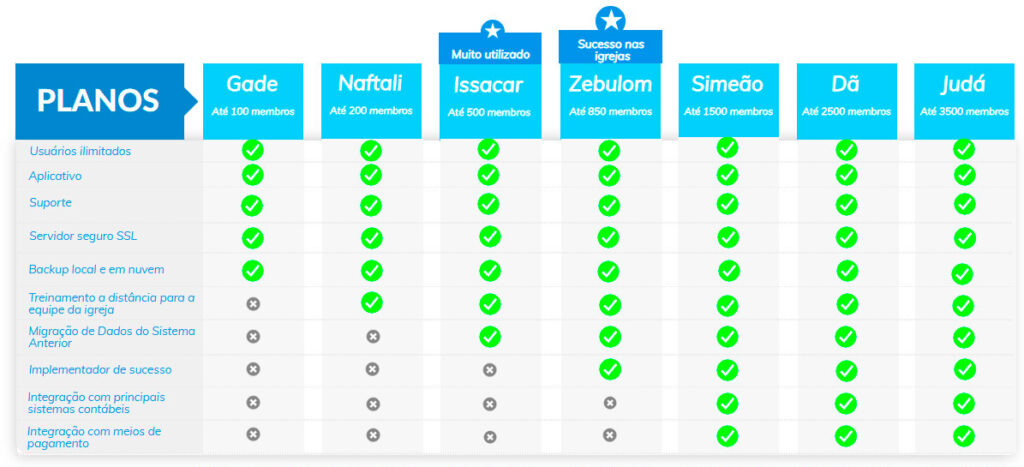The width and height of the screenshot is (1024, 467).
Task: Click Gade's green check for Usuários ilimitados
Action: point(253,151)
